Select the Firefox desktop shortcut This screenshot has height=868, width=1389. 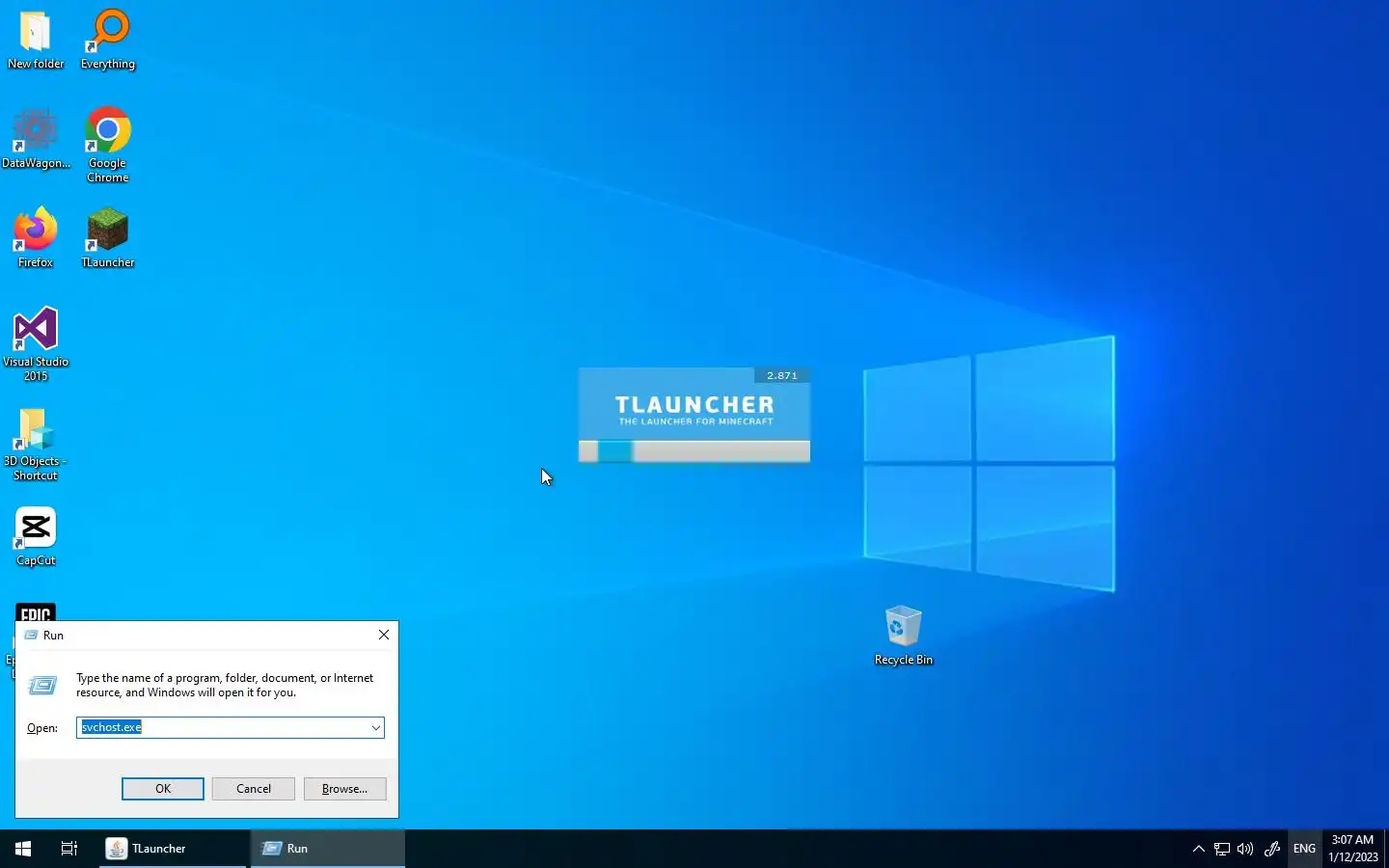click(36, 238)
